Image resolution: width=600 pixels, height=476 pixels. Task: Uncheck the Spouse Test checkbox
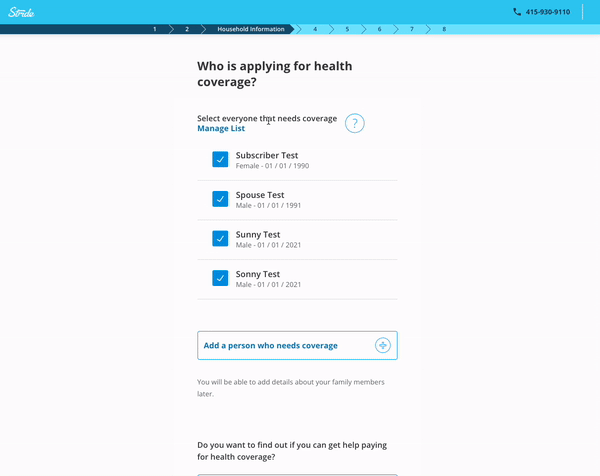click(220, 199)
